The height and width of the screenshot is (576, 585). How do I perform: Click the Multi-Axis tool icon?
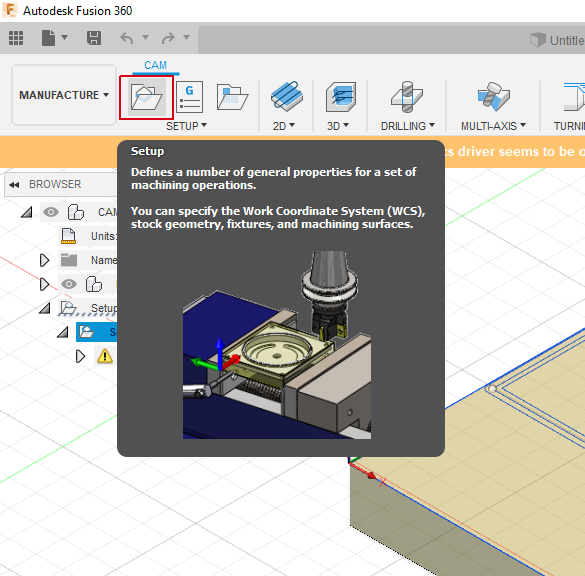[493, 96]
